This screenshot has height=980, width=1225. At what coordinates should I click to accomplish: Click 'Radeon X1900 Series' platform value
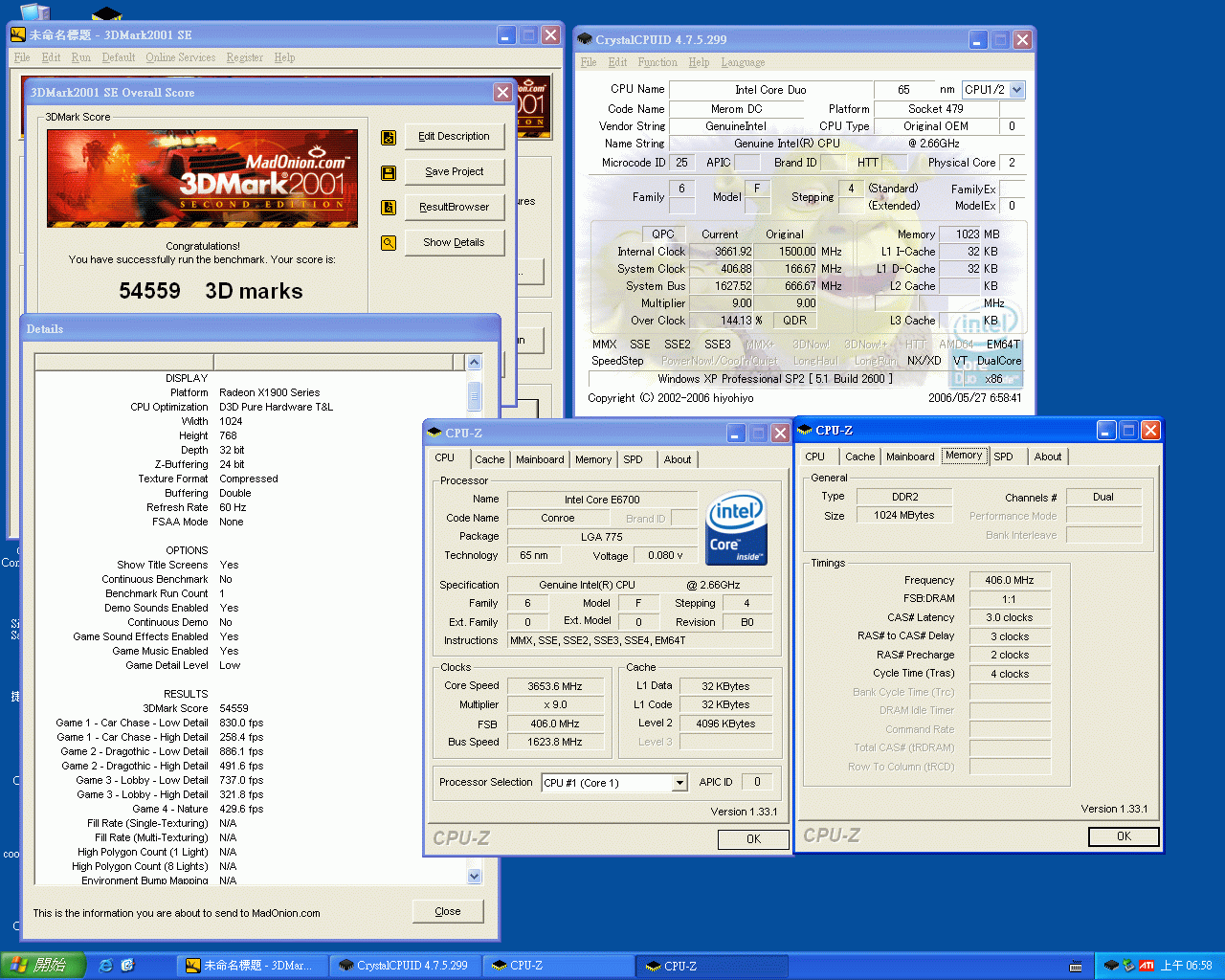coord(270,392)
